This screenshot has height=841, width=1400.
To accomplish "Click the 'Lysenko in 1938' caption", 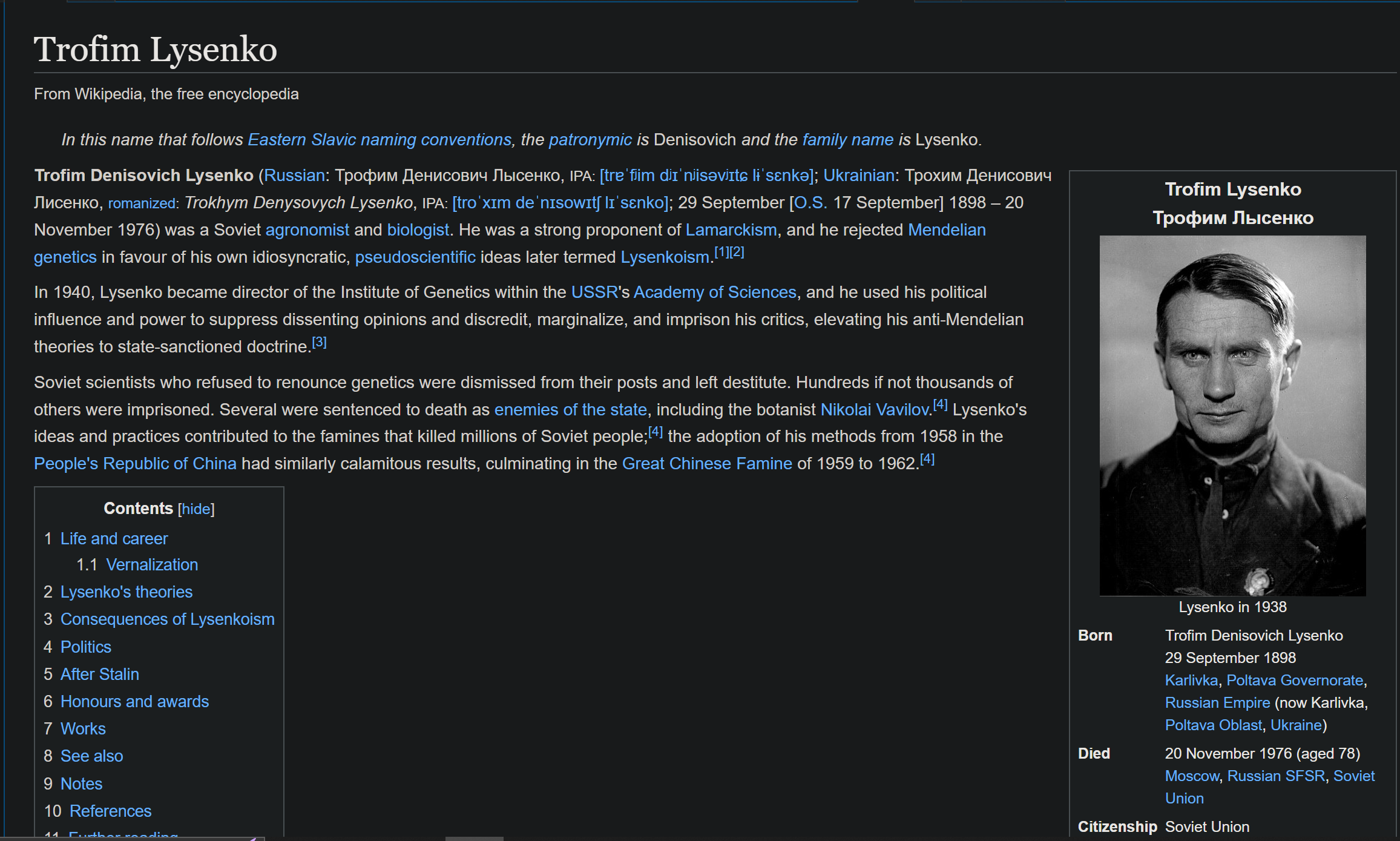I will pyautogui.click(x=1232, y=607).
